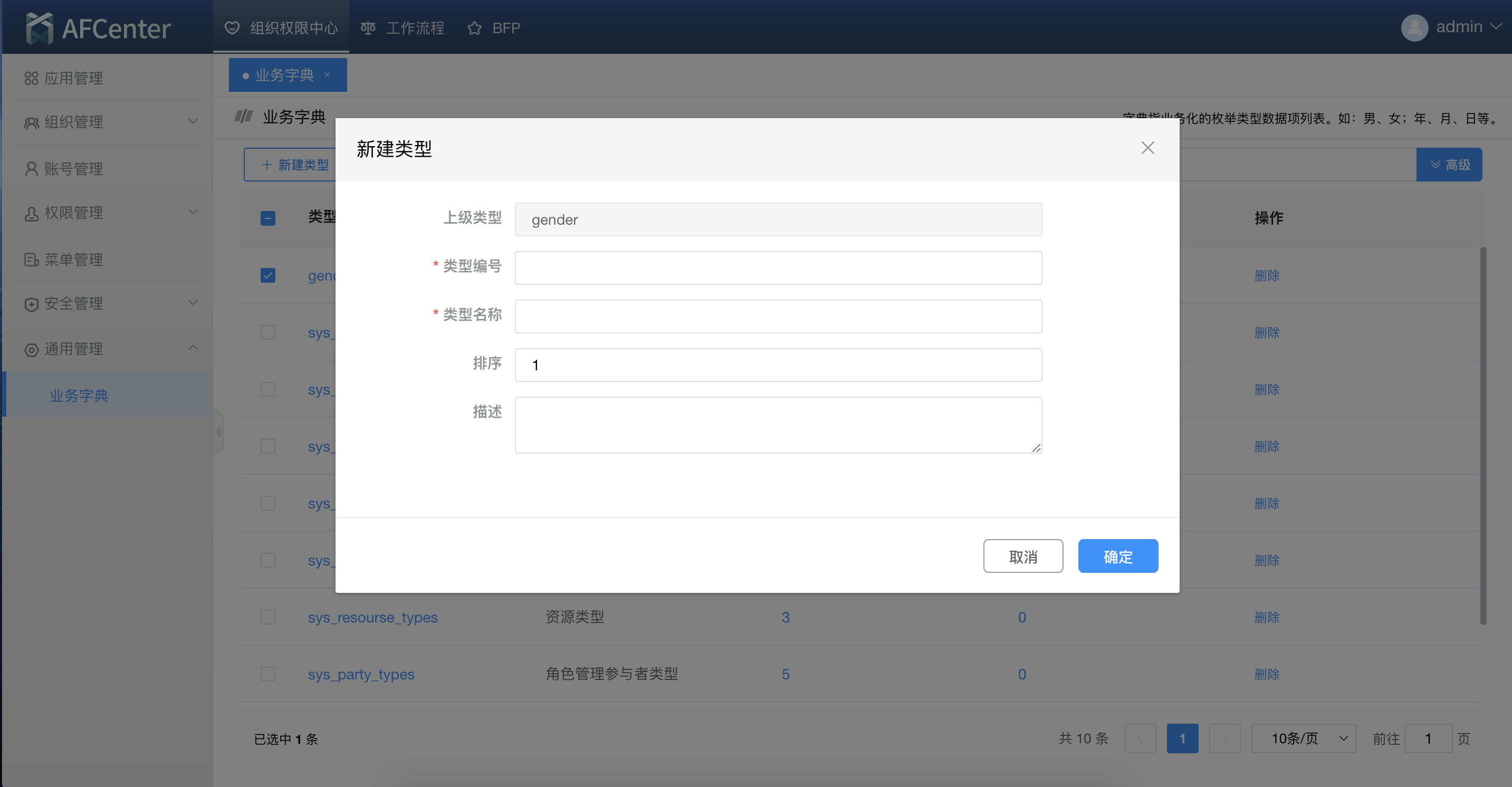The image size is (1512, 787).
Task: Check the sys_resourse_types row checkbox
Action: [x=267, y=617]
